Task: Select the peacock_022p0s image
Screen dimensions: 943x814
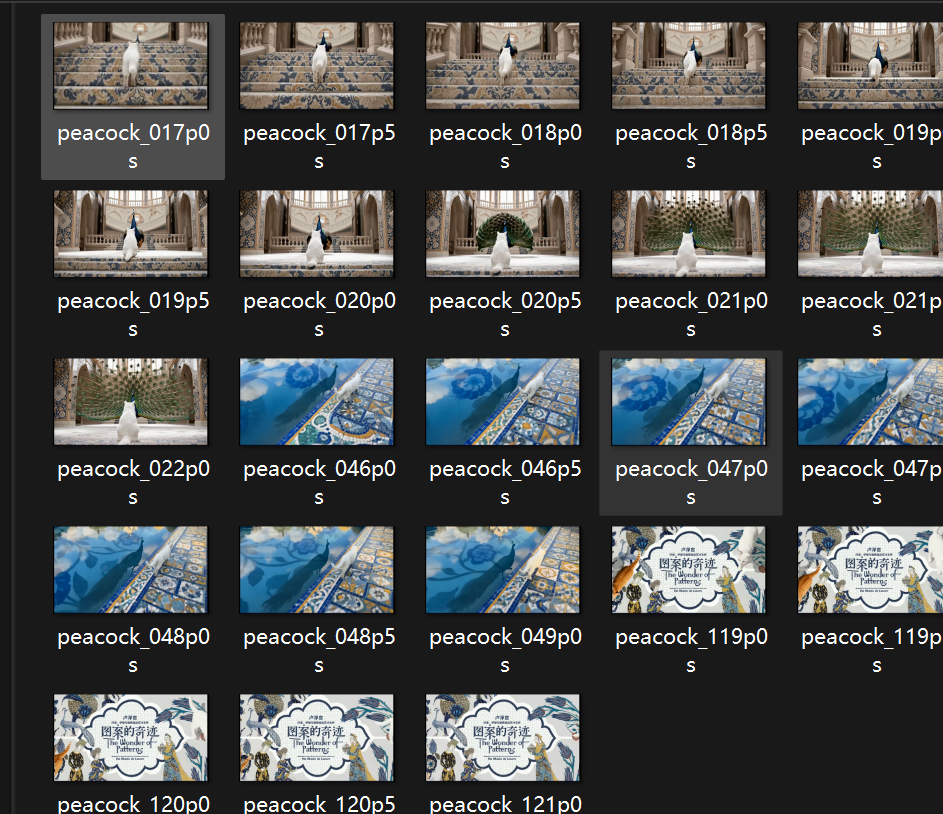Action: point(131,402)
